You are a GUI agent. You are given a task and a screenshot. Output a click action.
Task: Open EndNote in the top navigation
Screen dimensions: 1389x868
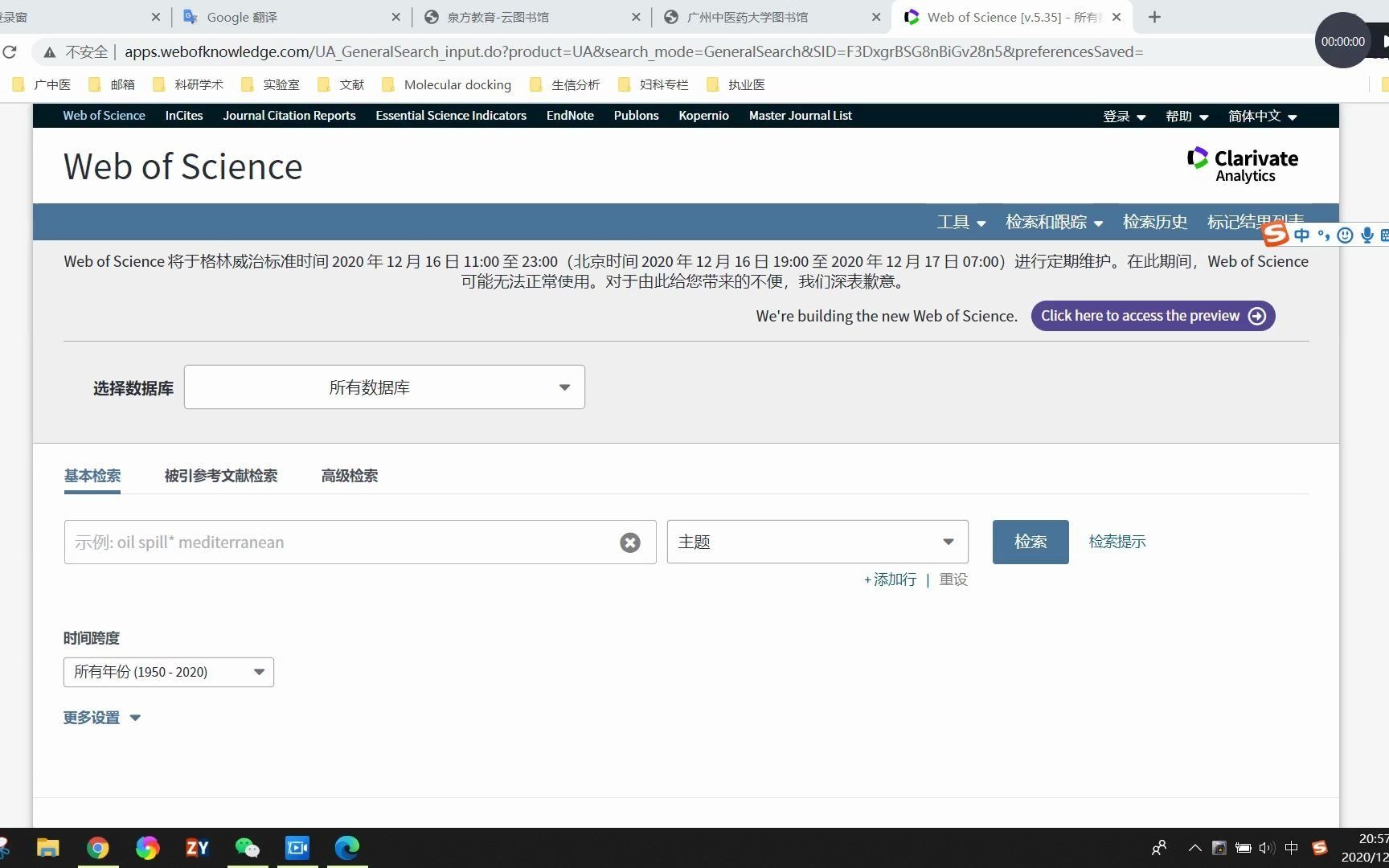pos(570,116)
